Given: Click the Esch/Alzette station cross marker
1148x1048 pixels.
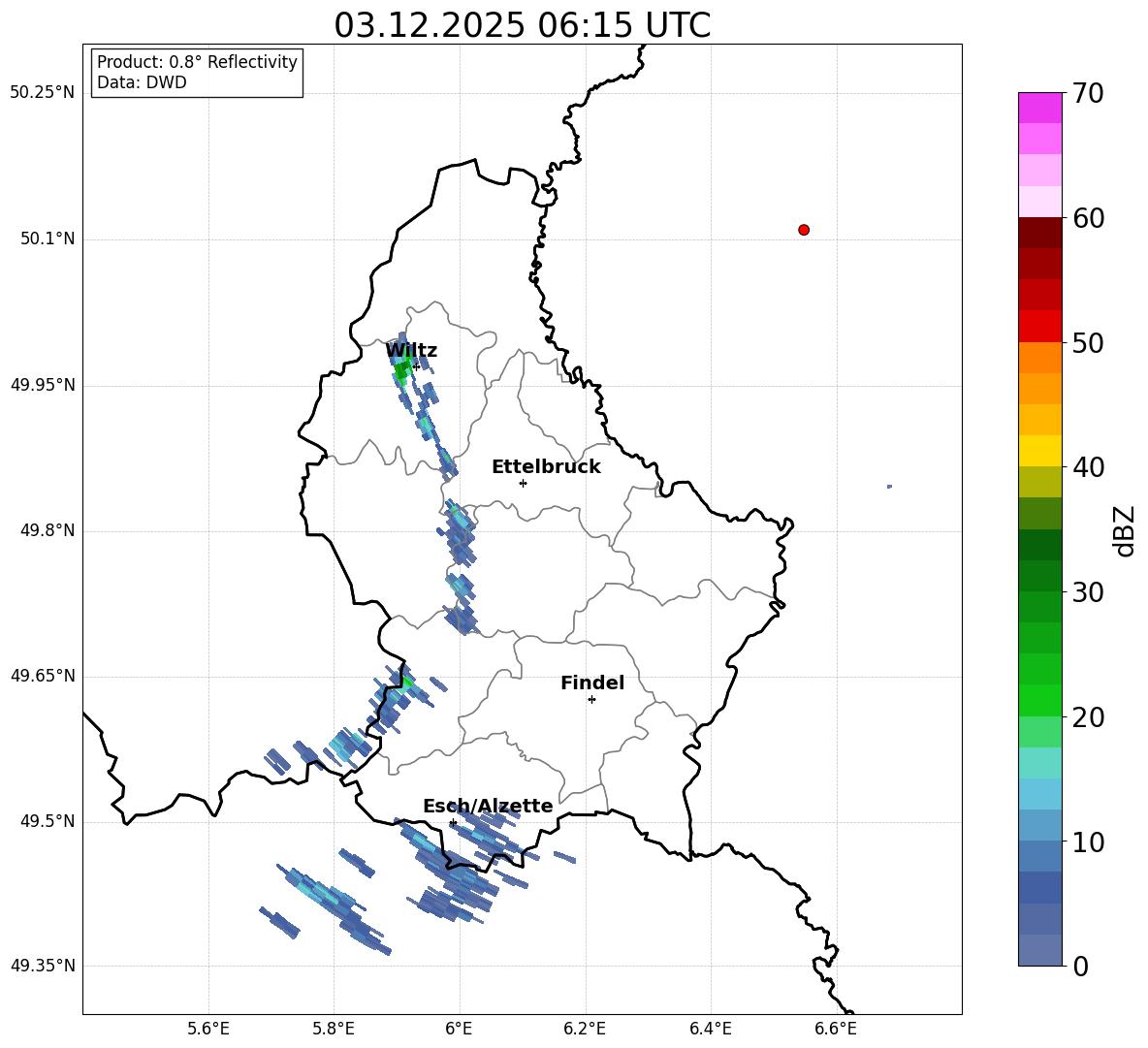Looking at the screenshot, I should click(x=453, y=822).
